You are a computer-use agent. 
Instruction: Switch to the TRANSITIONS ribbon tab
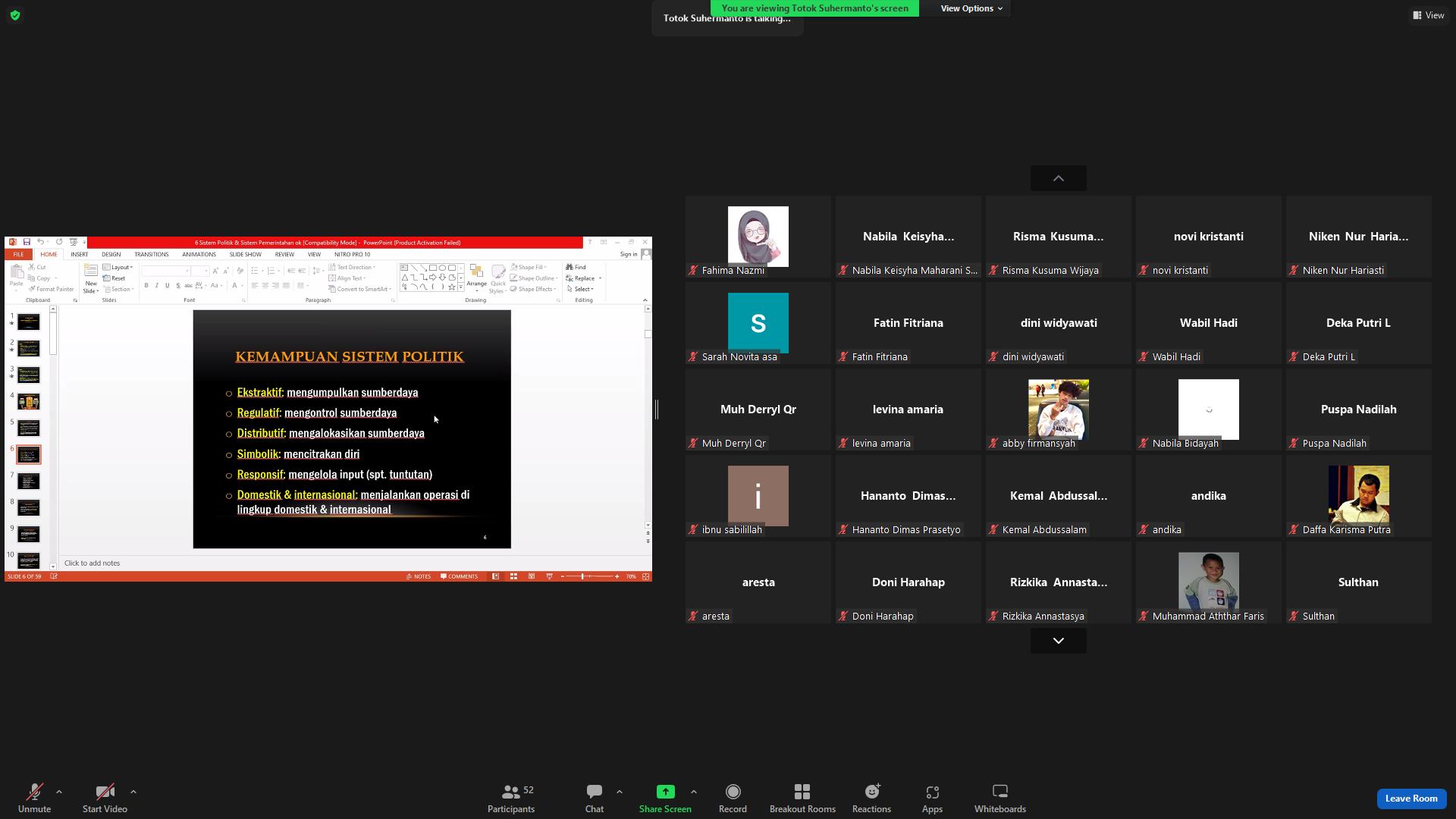coord(152,255)
